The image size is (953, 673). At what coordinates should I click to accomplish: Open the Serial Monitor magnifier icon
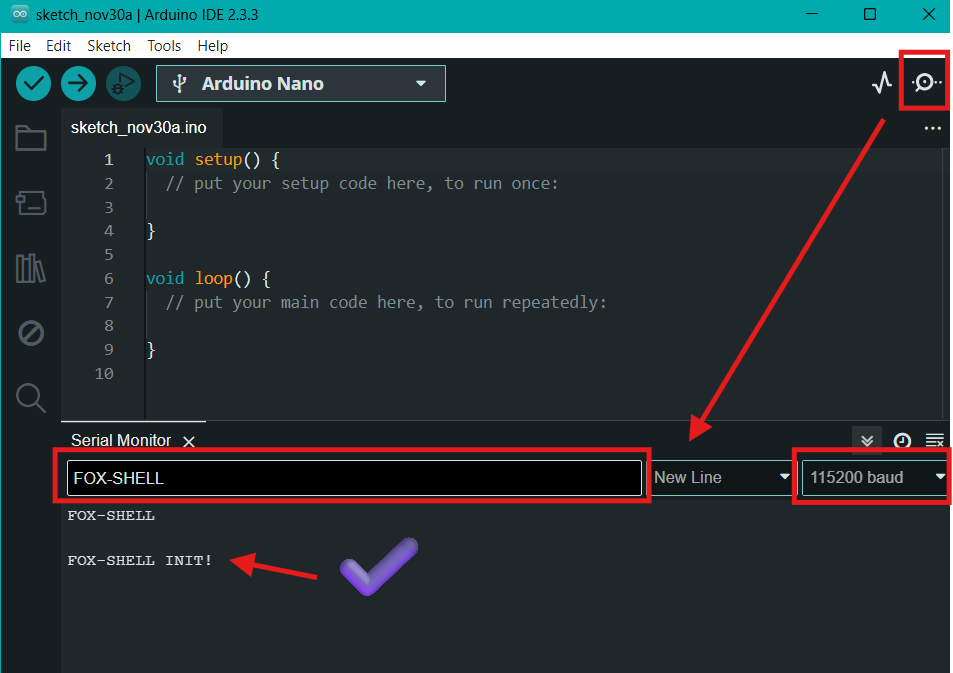coord(926,82)
